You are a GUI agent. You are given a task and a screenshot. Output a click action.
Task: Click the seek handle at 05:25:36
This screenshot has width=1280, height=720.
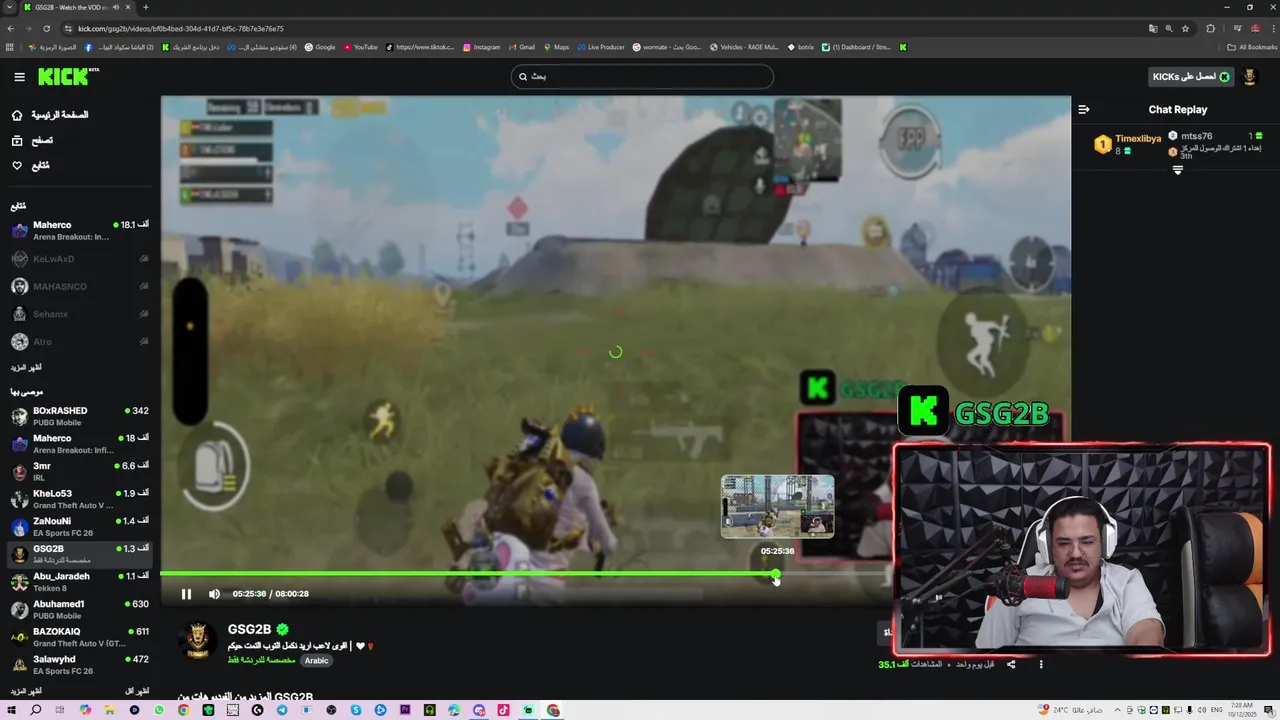pos(776,574)
